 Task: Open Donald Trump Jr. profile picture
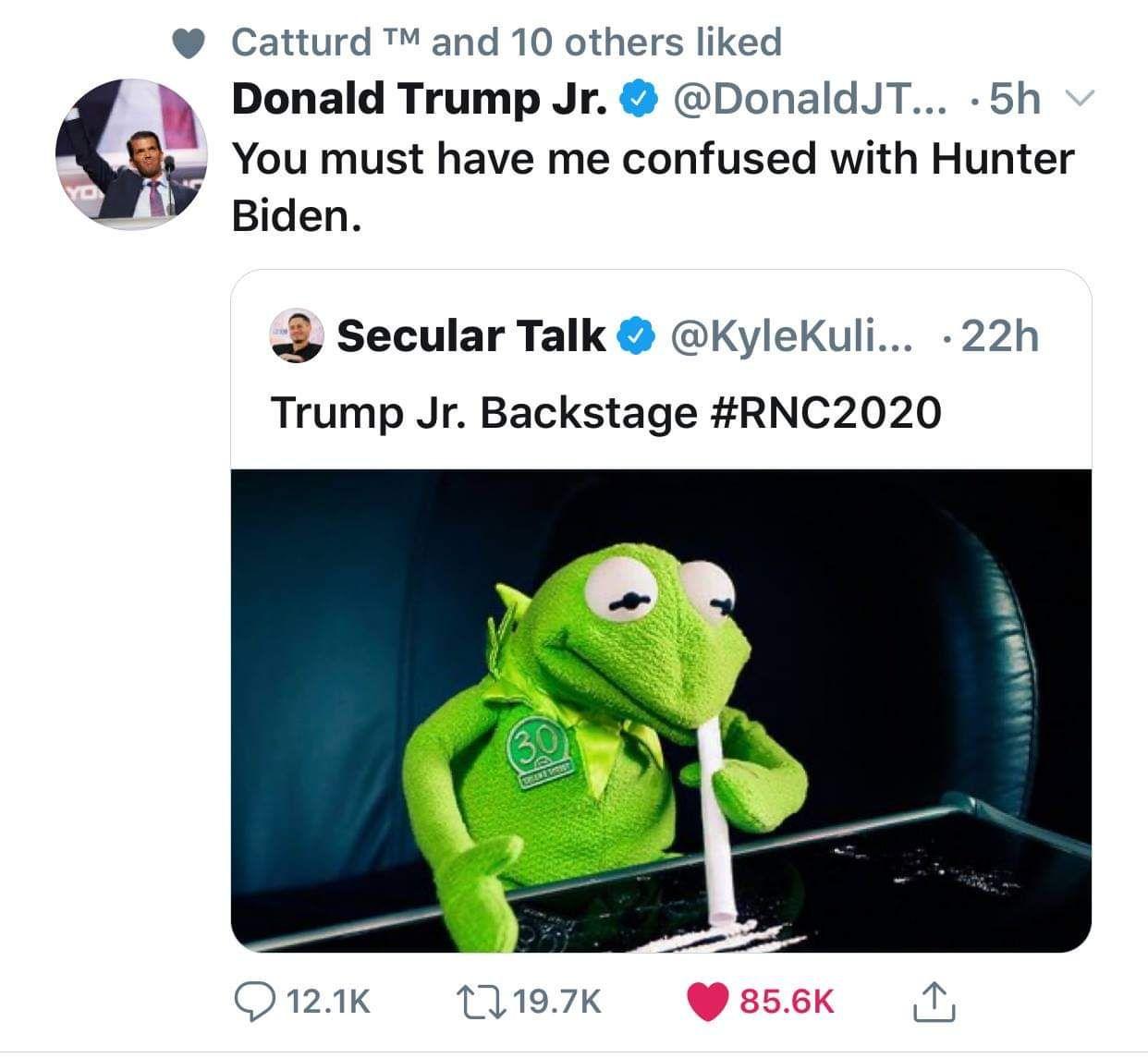[x=131, y=153]
